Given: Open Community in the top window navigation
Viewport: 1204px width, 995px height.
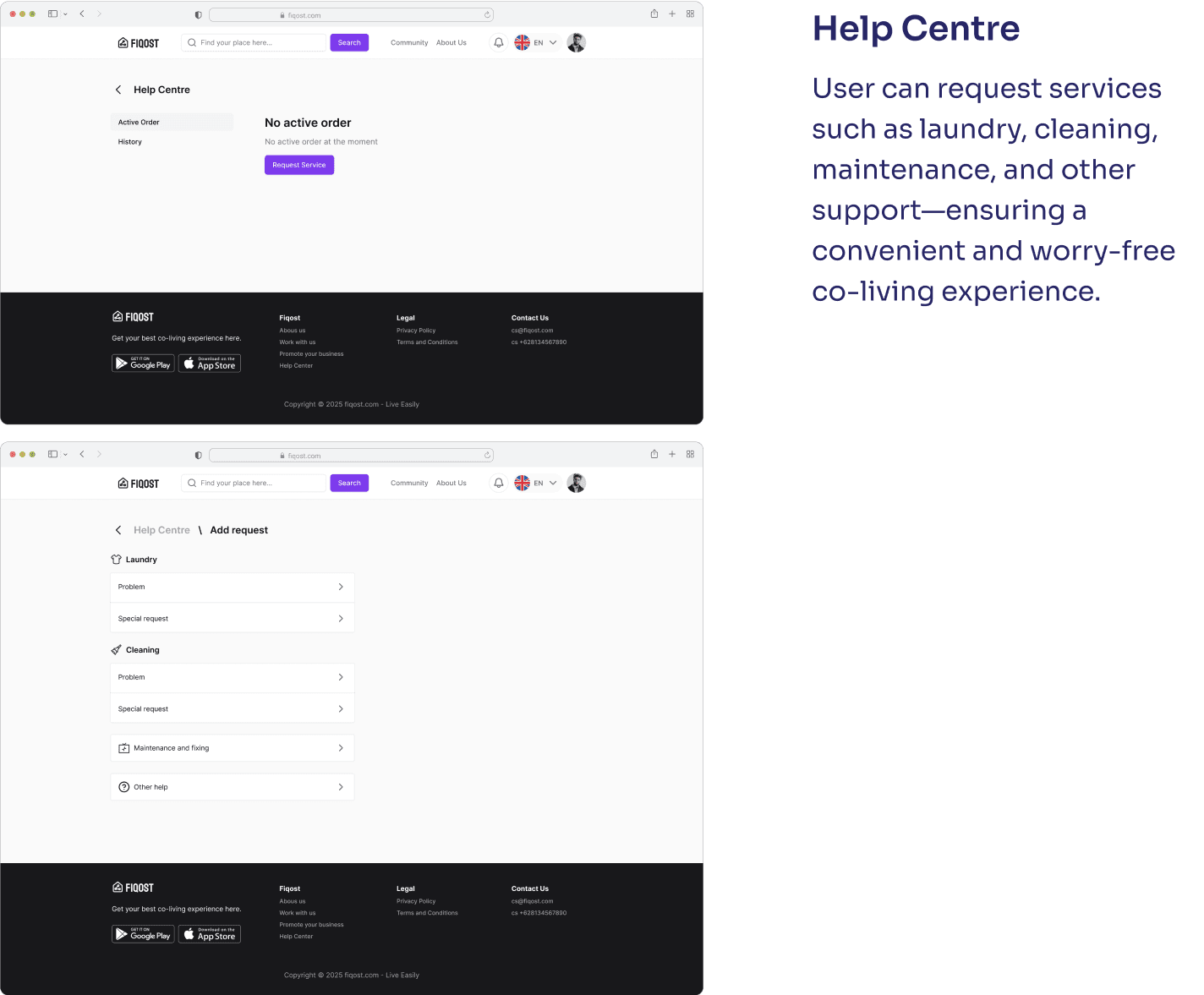Looking at the screenshot, I should pyautogui.click(x=409, y=42).
